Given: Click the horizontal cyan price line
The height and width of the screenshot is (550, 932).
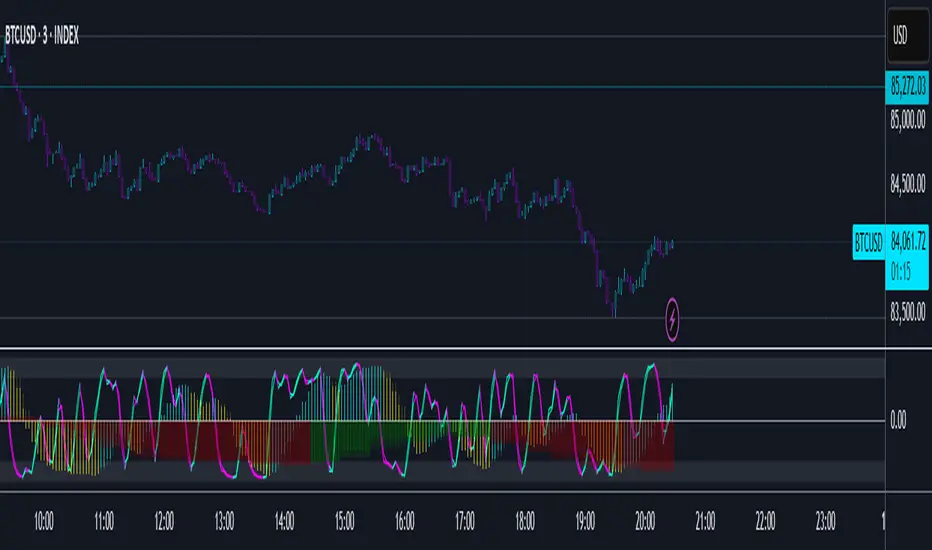Looking at the screenshot, I should coord(442,87).
